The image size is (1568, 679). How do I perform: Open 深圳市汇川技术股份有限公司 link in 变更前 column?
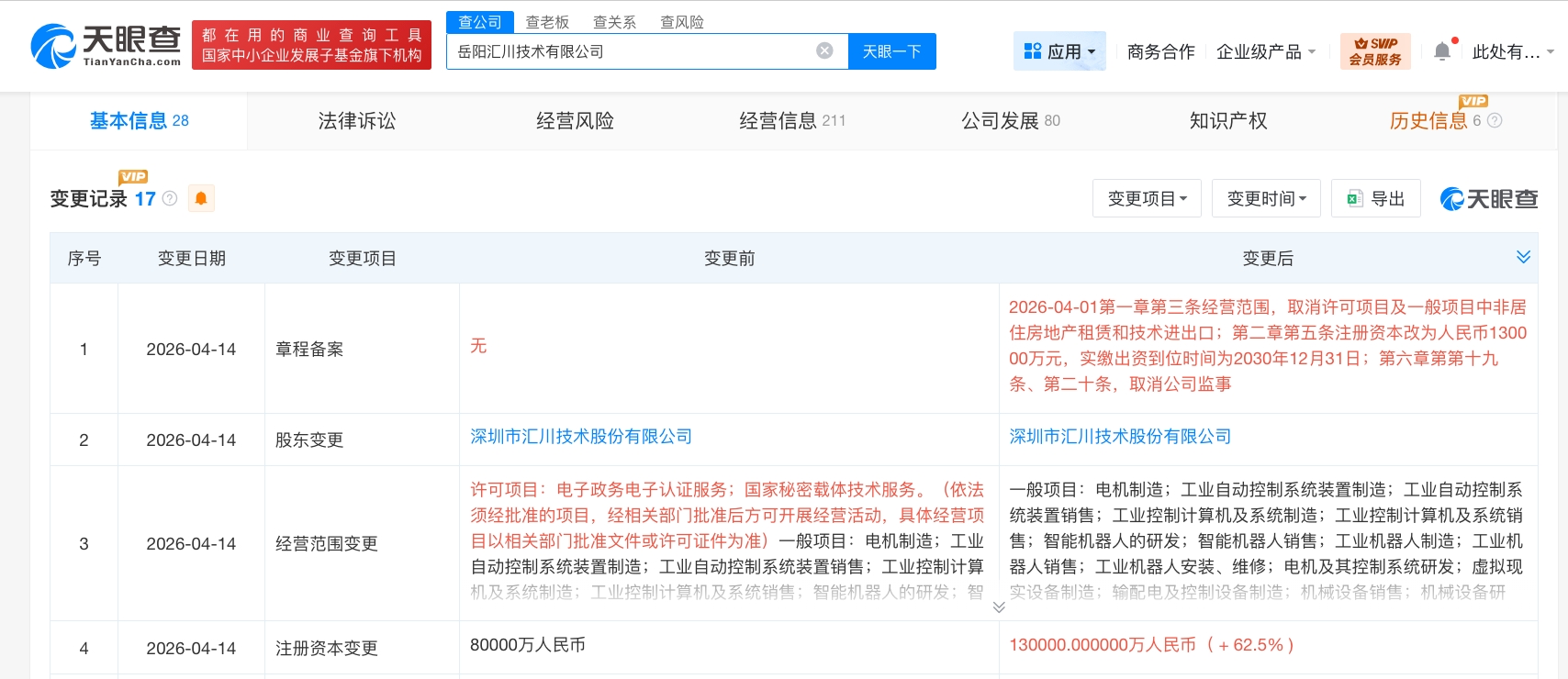pyautogui.click(x=581, y=437)
